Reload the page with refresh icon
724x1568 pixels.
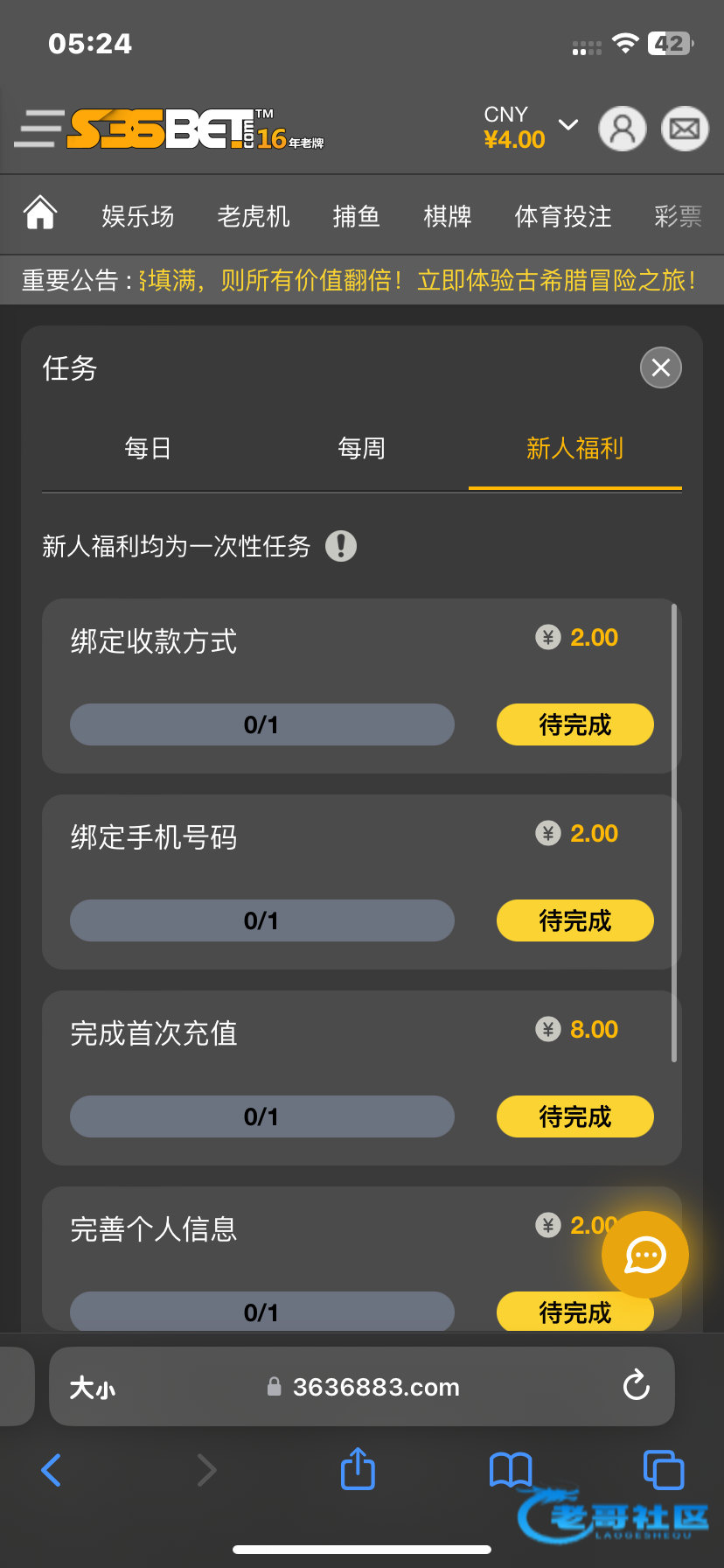pos(636,1386)
